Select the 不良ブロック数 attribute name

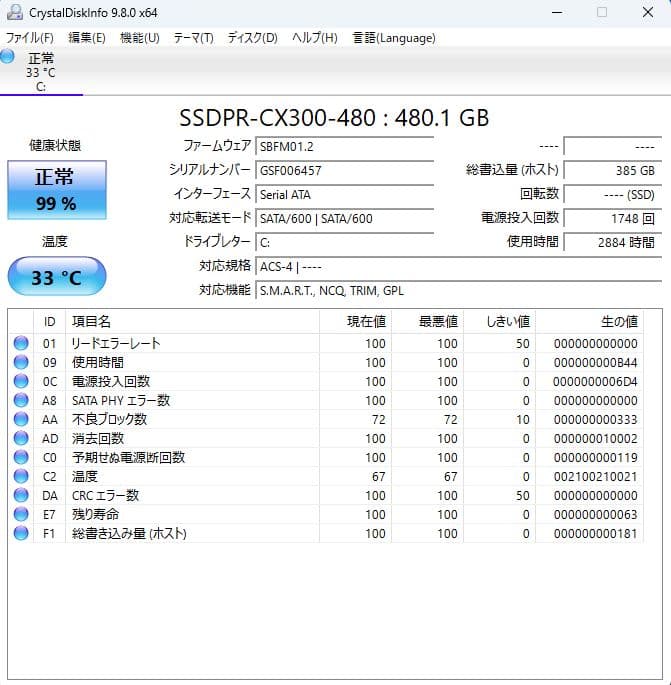pos(109,419)
